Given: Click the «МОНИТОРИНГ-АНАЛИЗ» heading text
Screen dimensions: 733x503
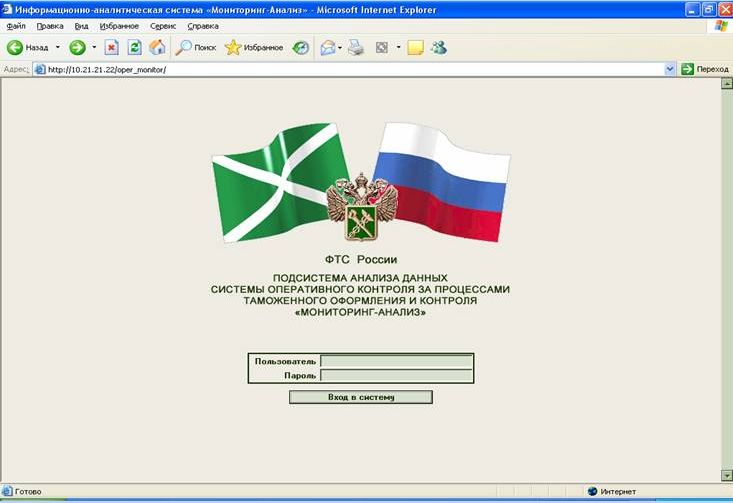Looking at the screenshot, I should [360, 312].
